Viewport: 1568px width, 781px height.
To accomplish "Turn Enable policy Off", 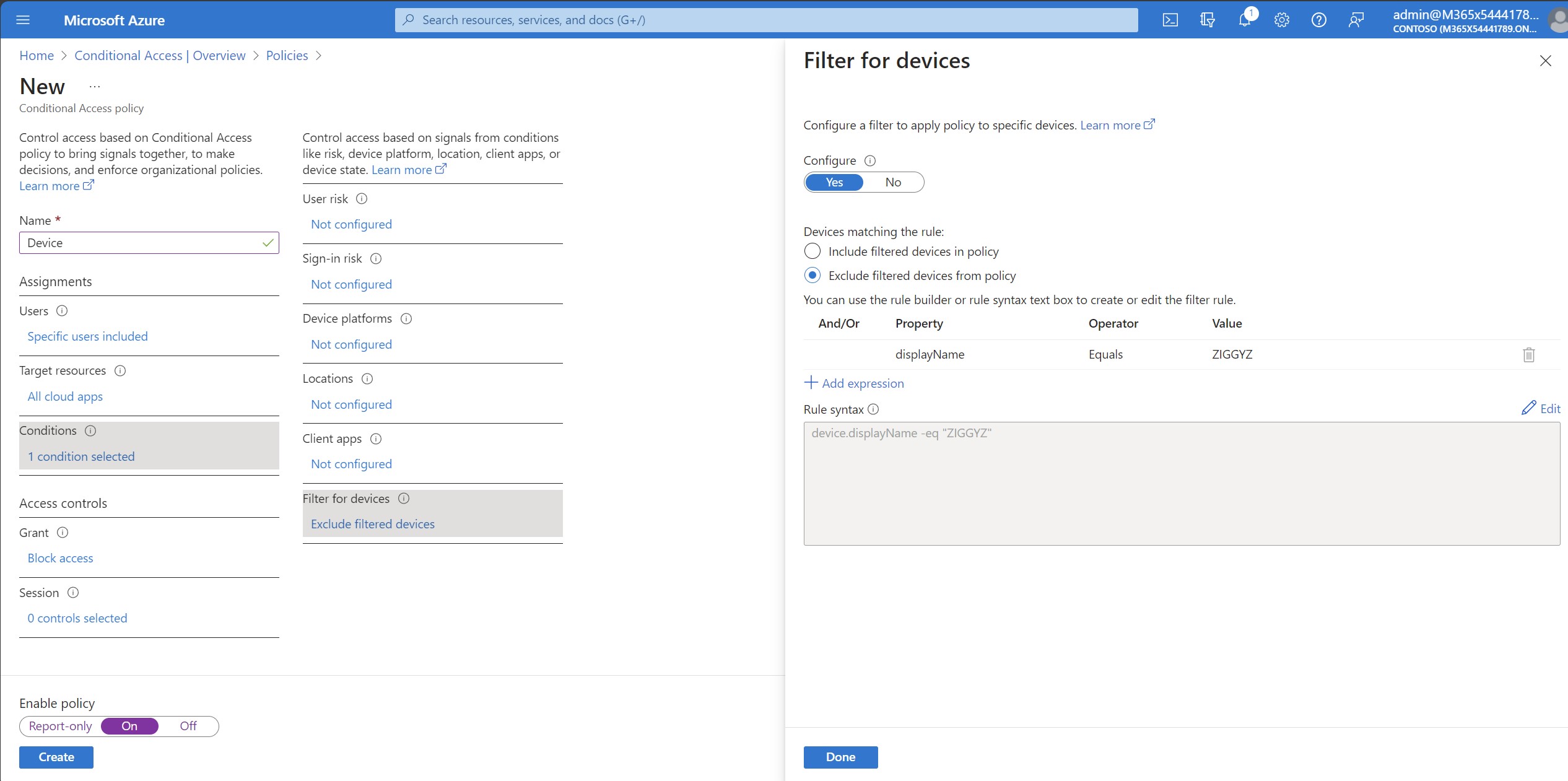I will (188, 726).
